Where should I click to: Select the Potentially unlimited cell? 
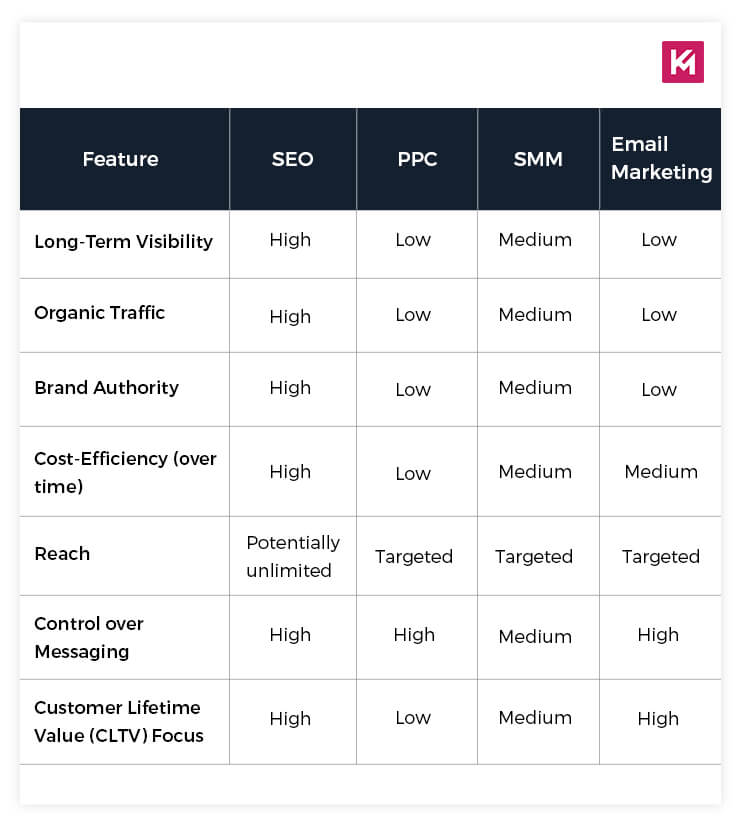(x=293, y=556)
